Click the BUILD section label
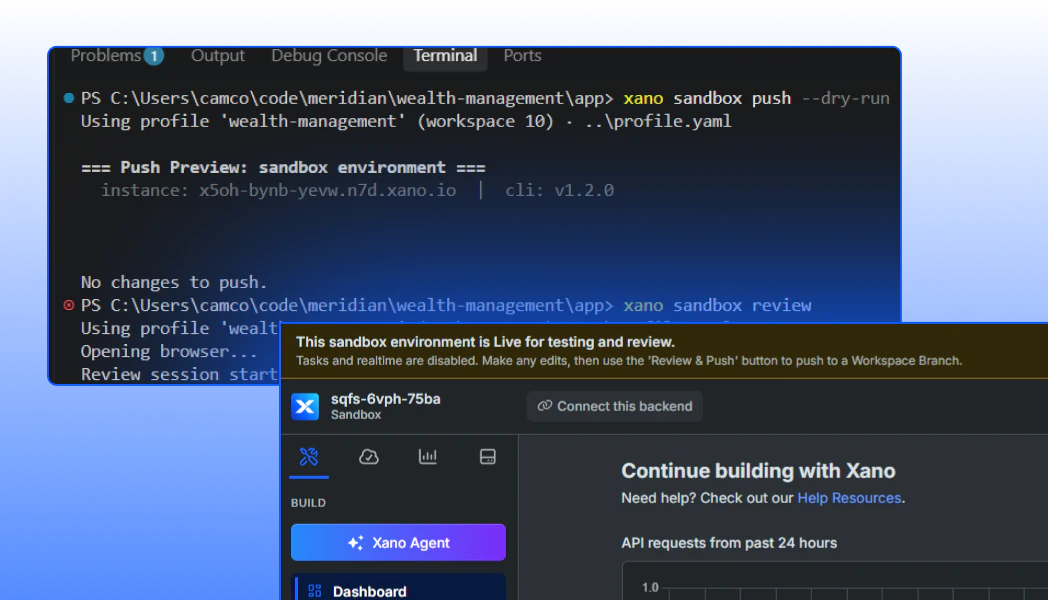 coord(308,502)
